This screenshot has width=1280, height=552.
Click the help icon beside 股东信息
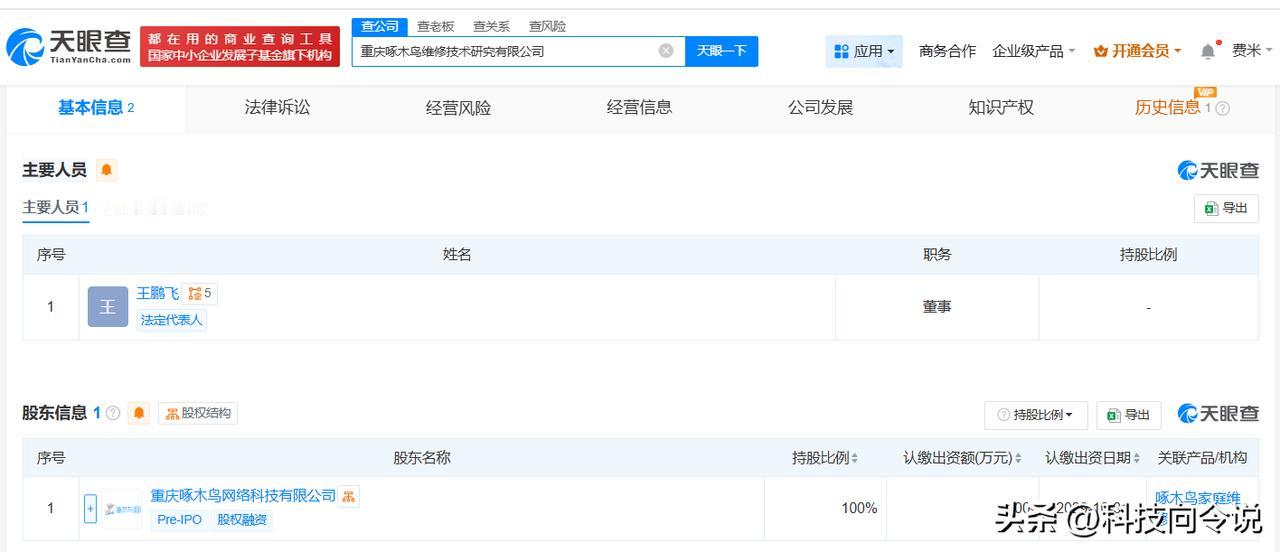113,413
